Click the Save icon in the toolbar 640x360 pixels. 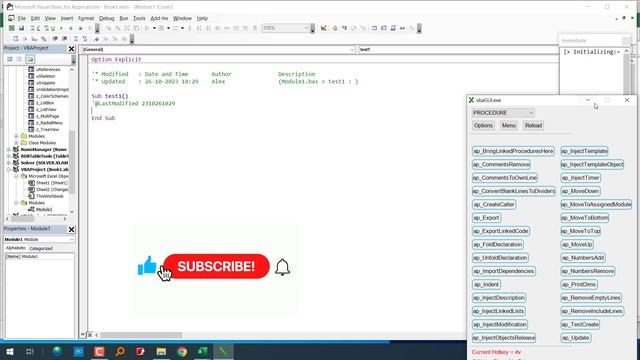21,28
